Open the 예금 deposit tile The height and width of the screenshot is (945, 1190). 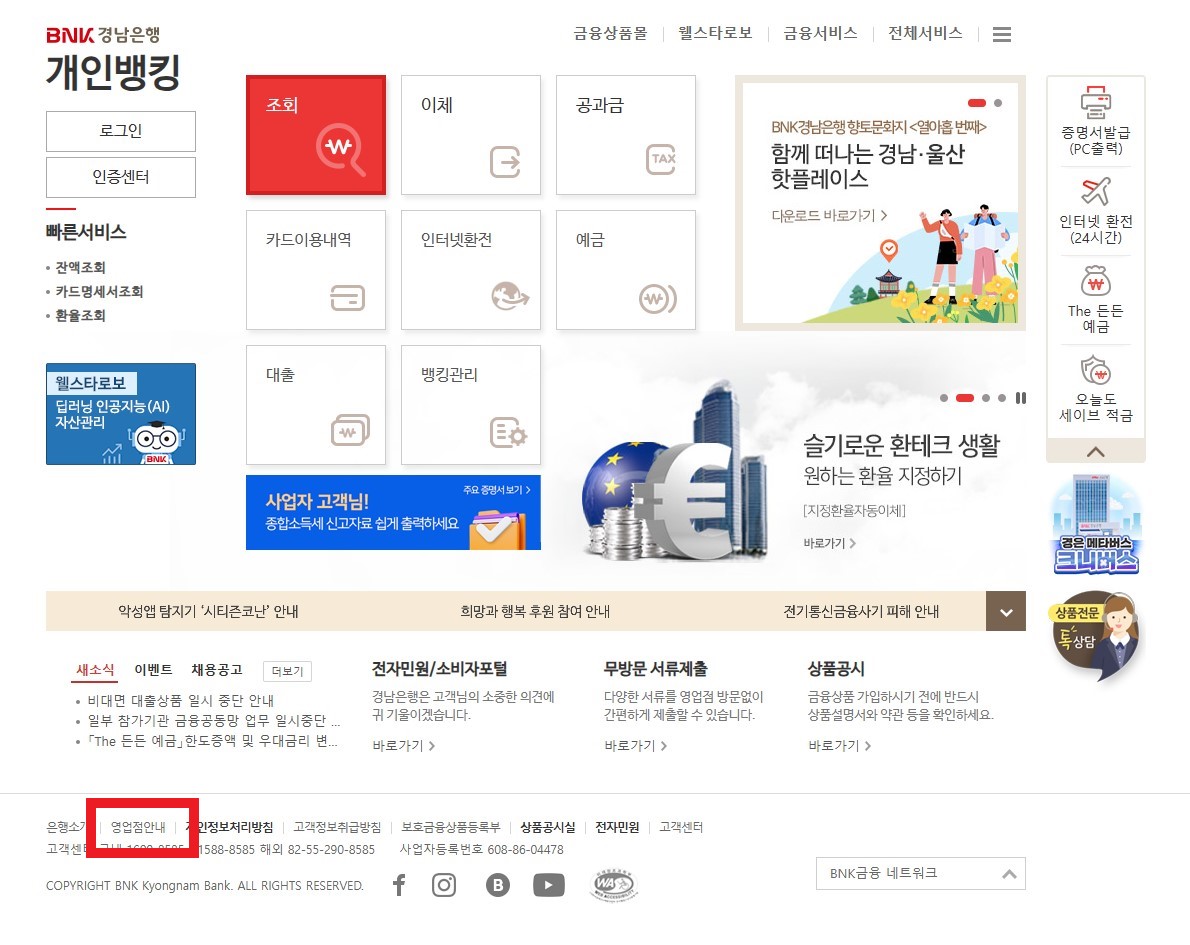click(x=625, y=270)
